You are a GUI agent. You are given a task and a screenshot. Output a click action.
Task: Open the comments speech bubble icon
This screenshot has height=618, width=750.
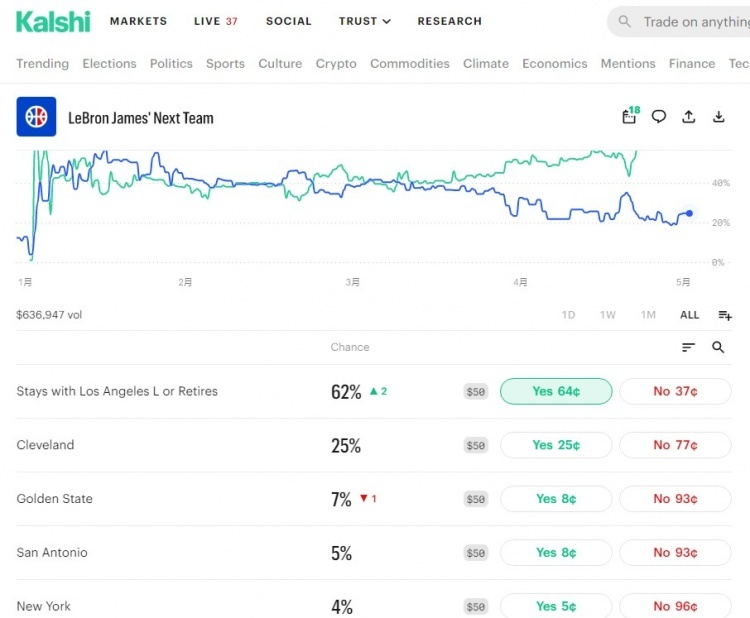pos(659,116)
